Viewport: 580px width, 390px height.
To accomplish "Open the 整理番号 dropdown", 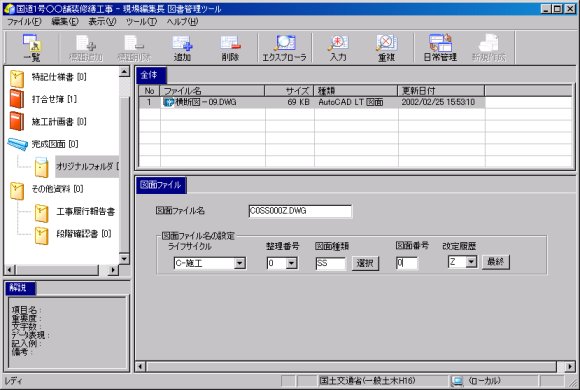I will (291, 263).
